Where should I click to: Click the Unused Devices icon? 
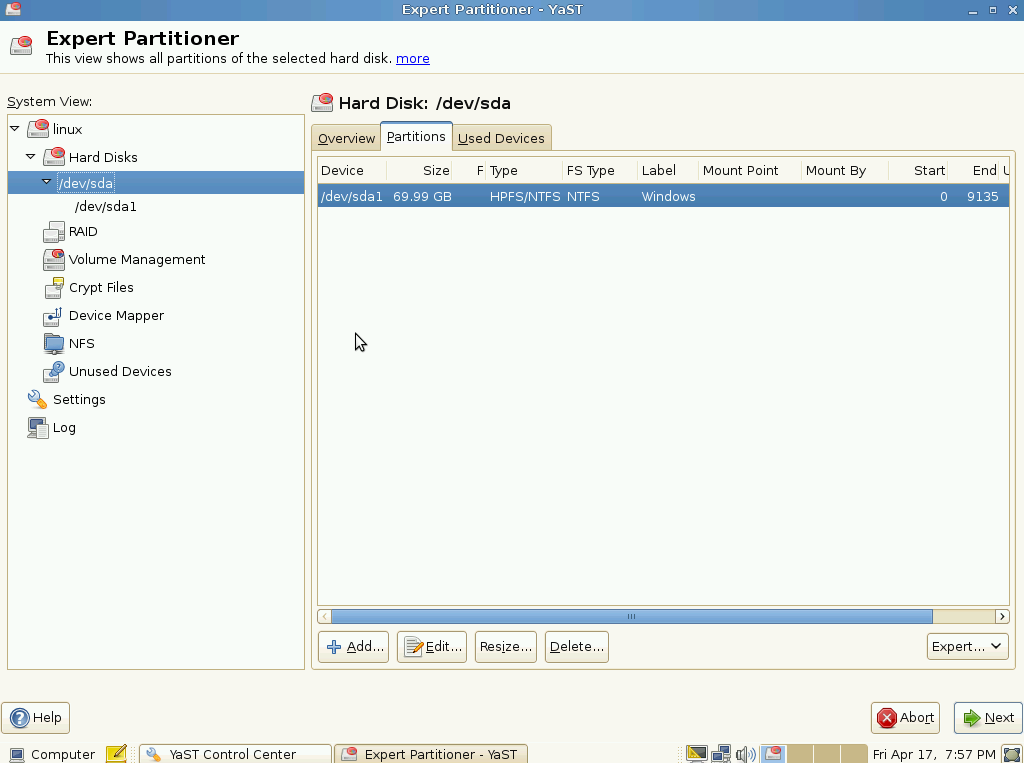tap(54, 372)
